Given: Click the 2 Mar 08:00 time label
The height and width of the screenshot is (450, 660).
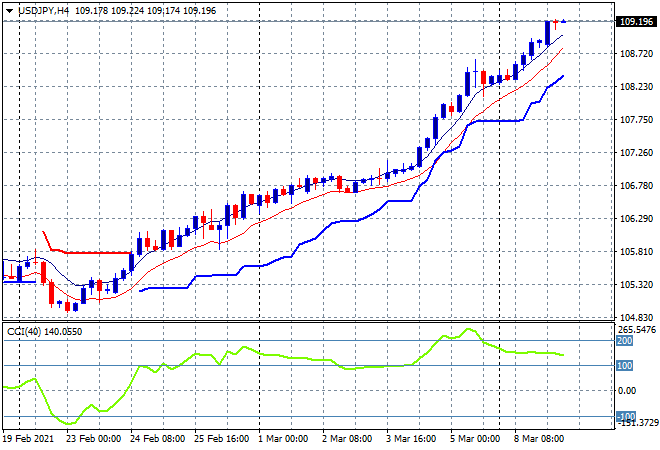Looking at the screenshot, I should [x=347, y=439].
